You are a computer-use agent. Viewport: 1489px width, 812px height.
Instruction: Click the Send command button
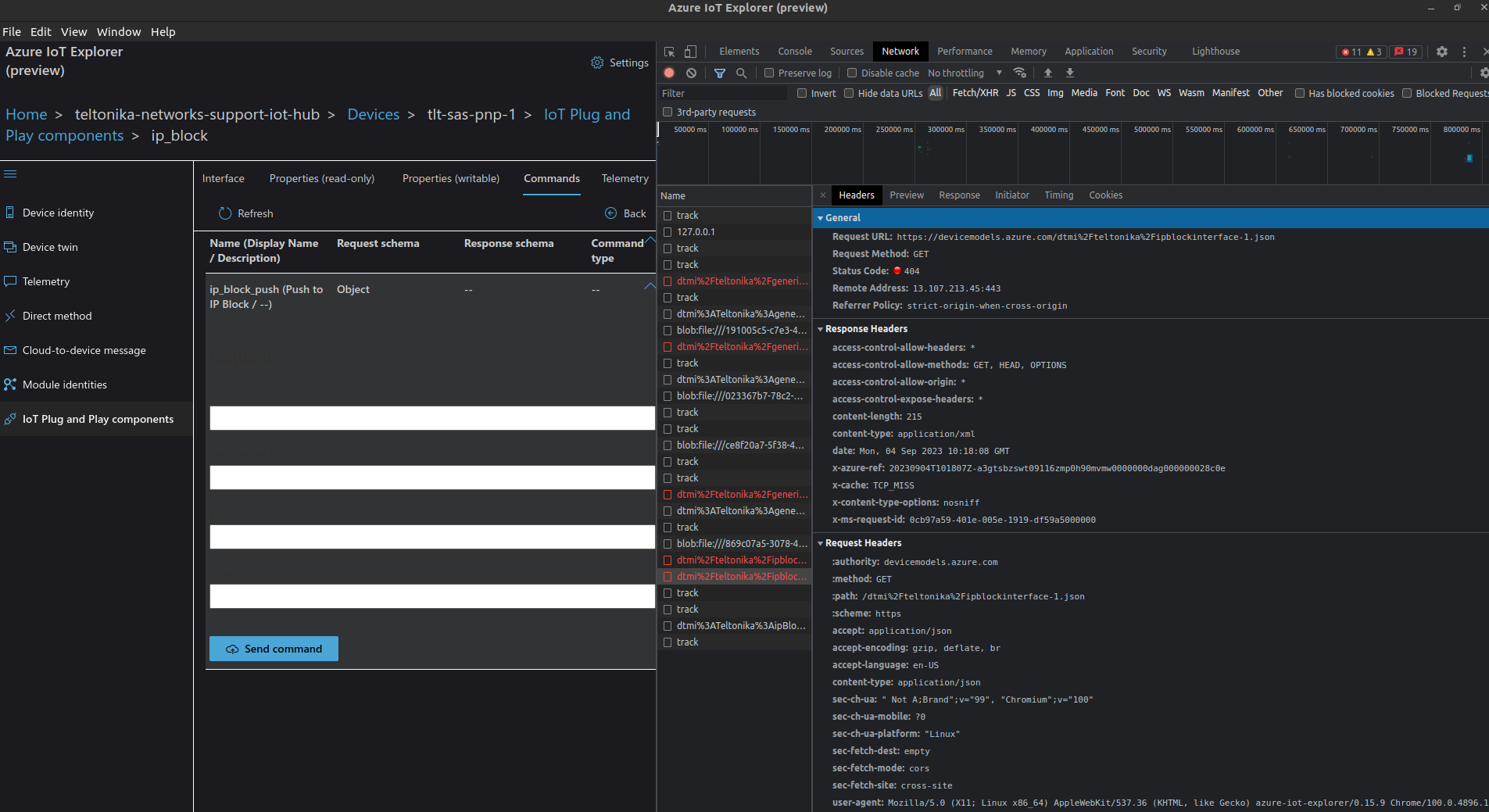tap(273, 649)
